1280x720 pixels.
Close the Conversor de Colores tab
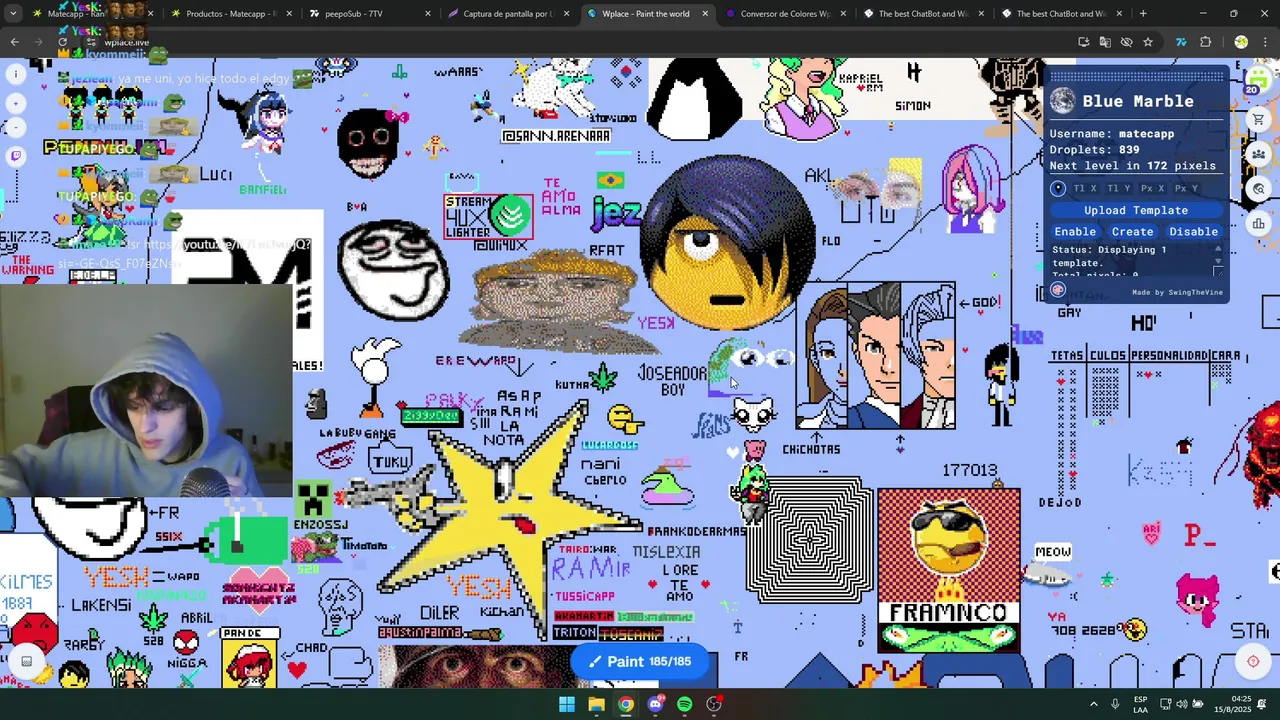coord(843,14)
